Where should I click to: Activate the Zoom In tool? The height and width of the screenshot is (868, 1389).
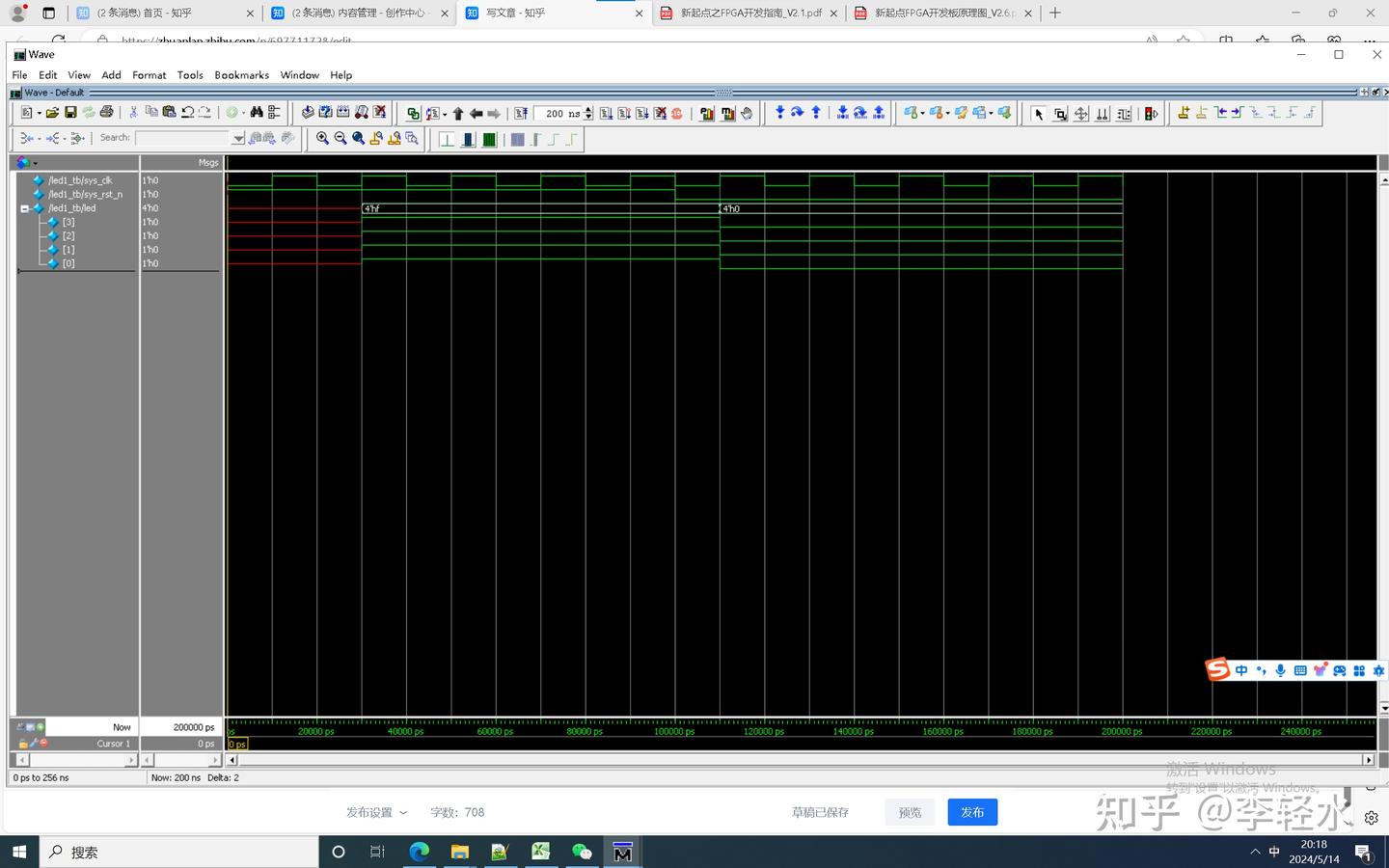(324, 139)
